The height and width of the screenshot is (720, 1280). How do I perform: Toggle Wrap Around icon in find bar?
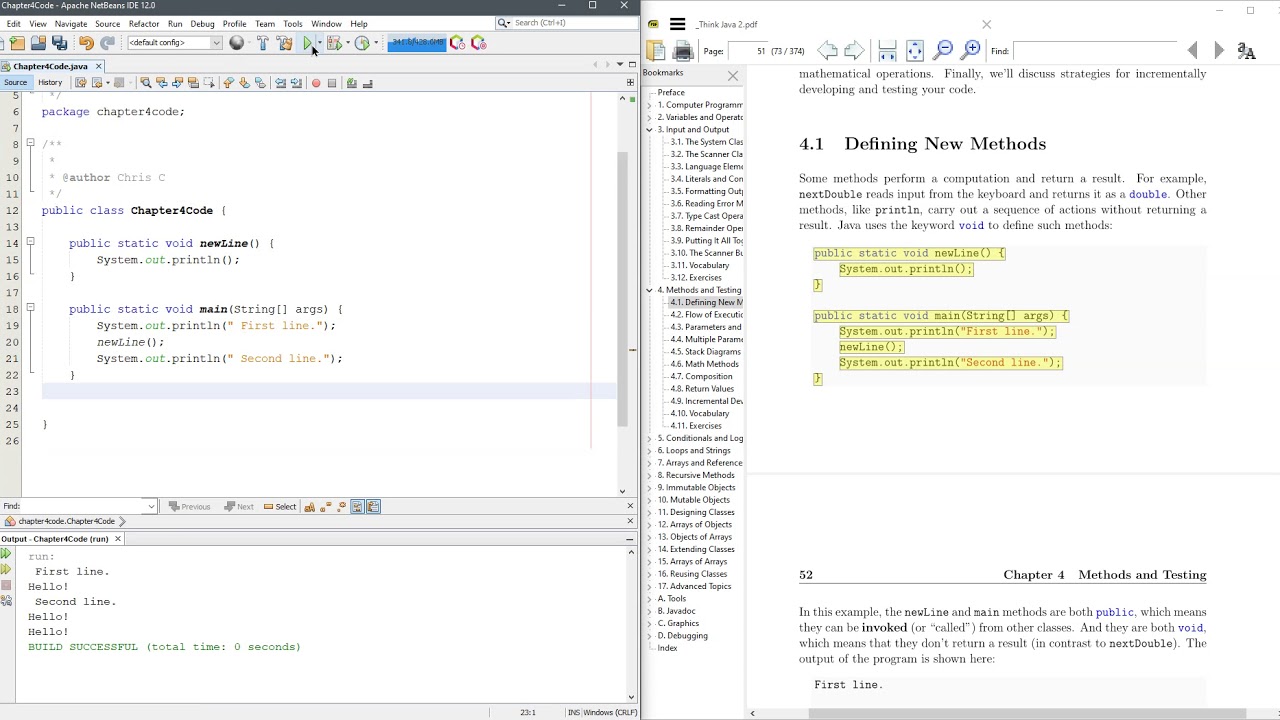(x=373, y=507)
